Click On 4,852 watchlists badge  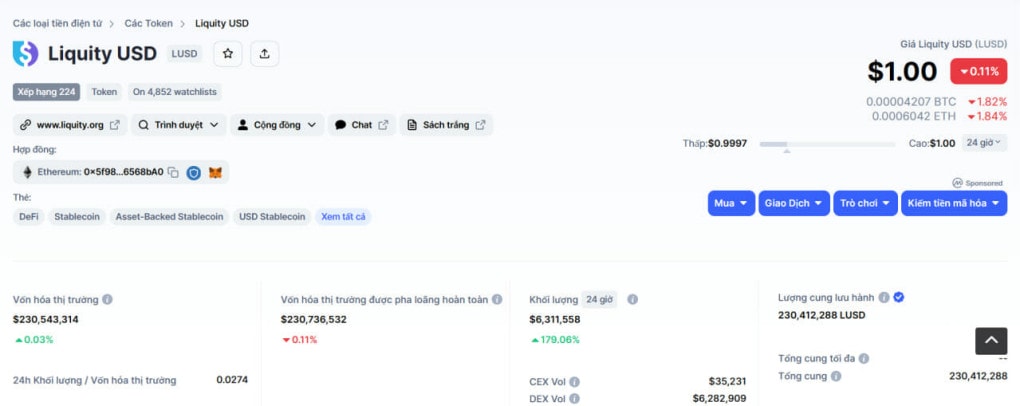[x=174, y=92]
